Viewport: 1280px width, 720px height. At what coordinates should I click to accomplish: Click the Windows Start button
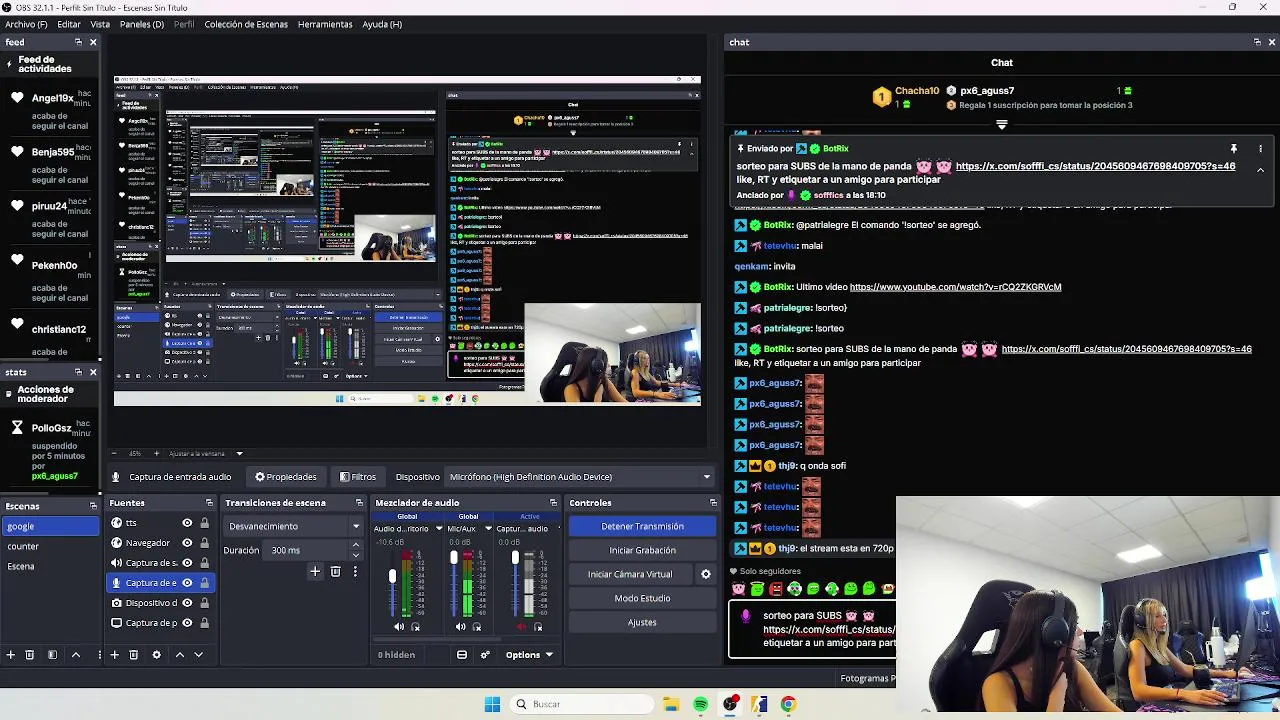point(492,704)
